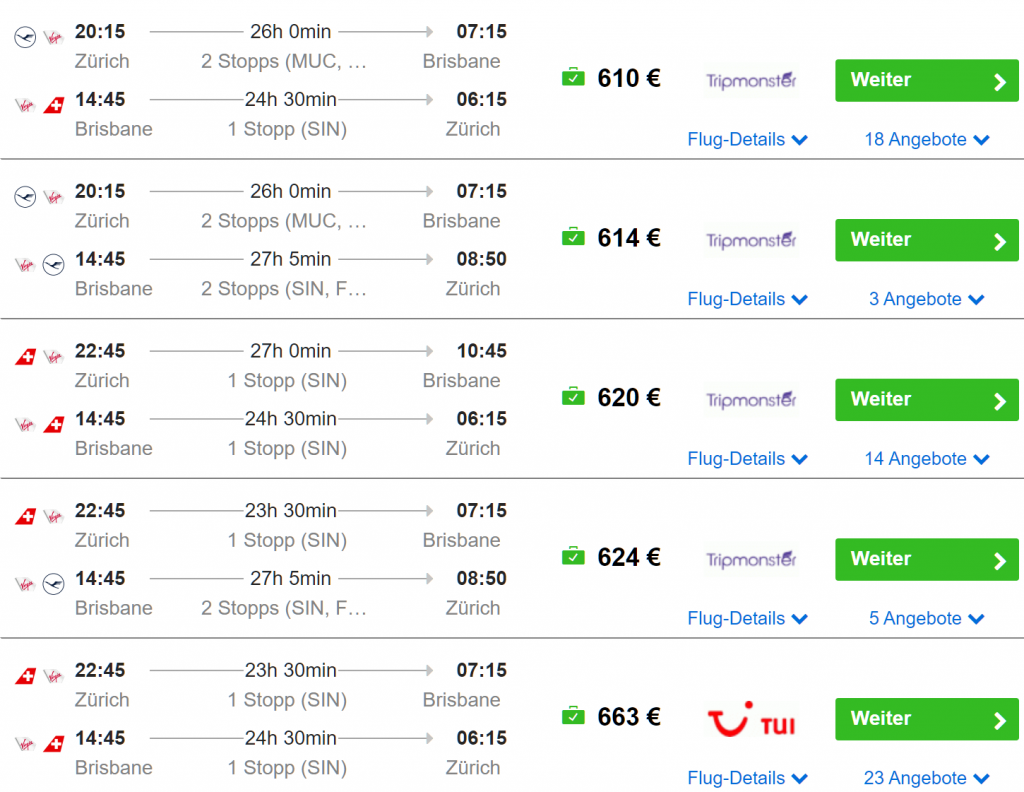Click the Lufthansa airline icon in the first flight

pyautogui.click(x=26, y=37)
